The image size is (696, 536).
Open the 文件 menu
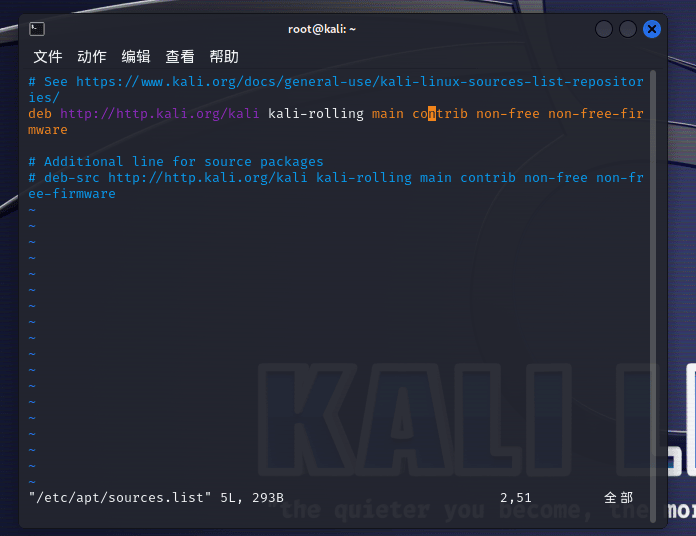[48, 57]
